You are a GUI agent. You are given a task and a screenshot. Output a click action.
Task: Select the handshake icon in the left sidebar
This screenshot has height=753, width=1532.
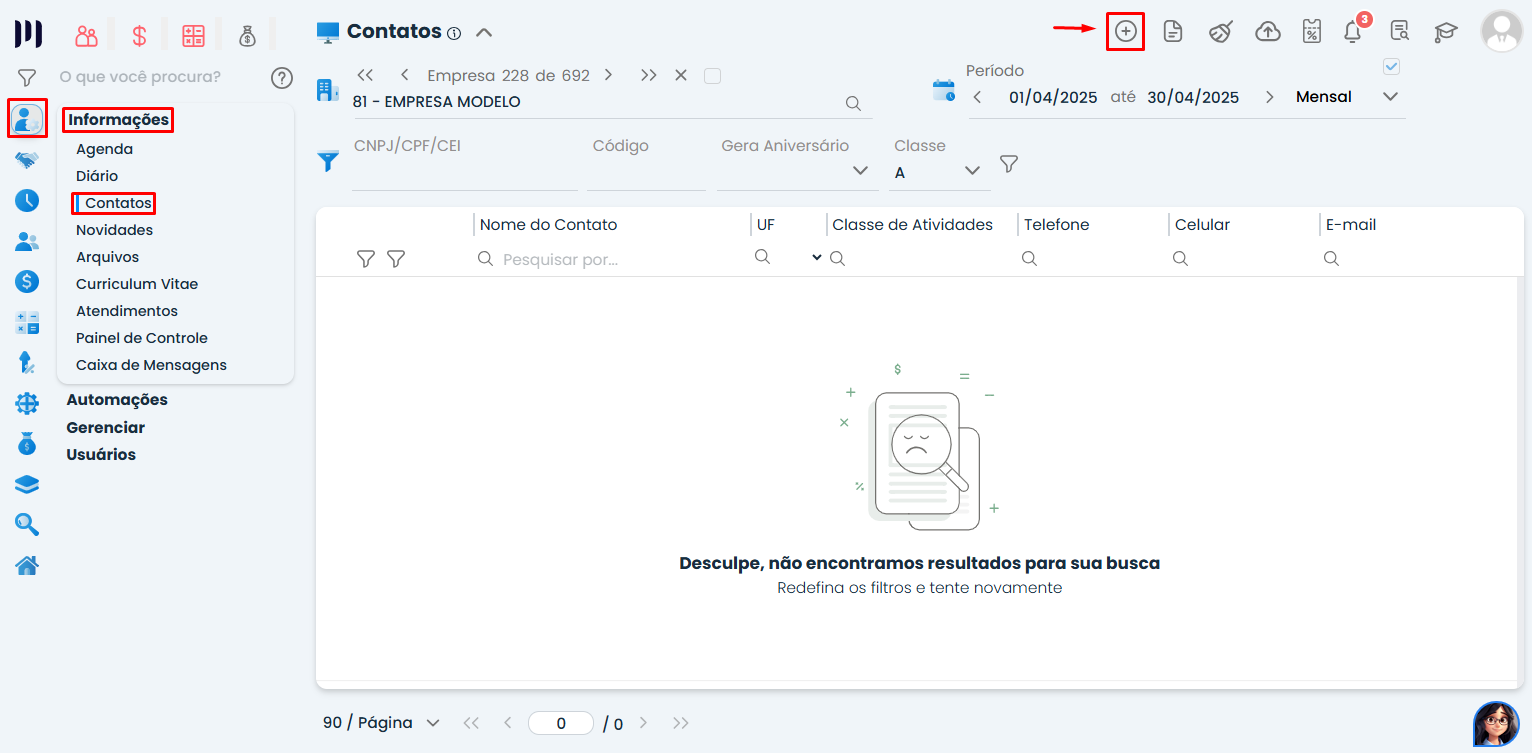[27, 160]
